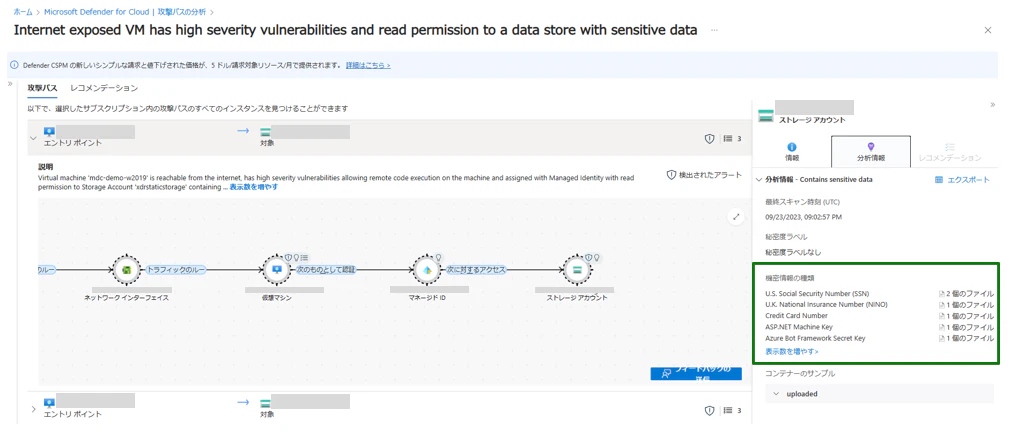Click 表示数を増やす> under sensitive info types
1023x434 pixels.
click(792, 351)
